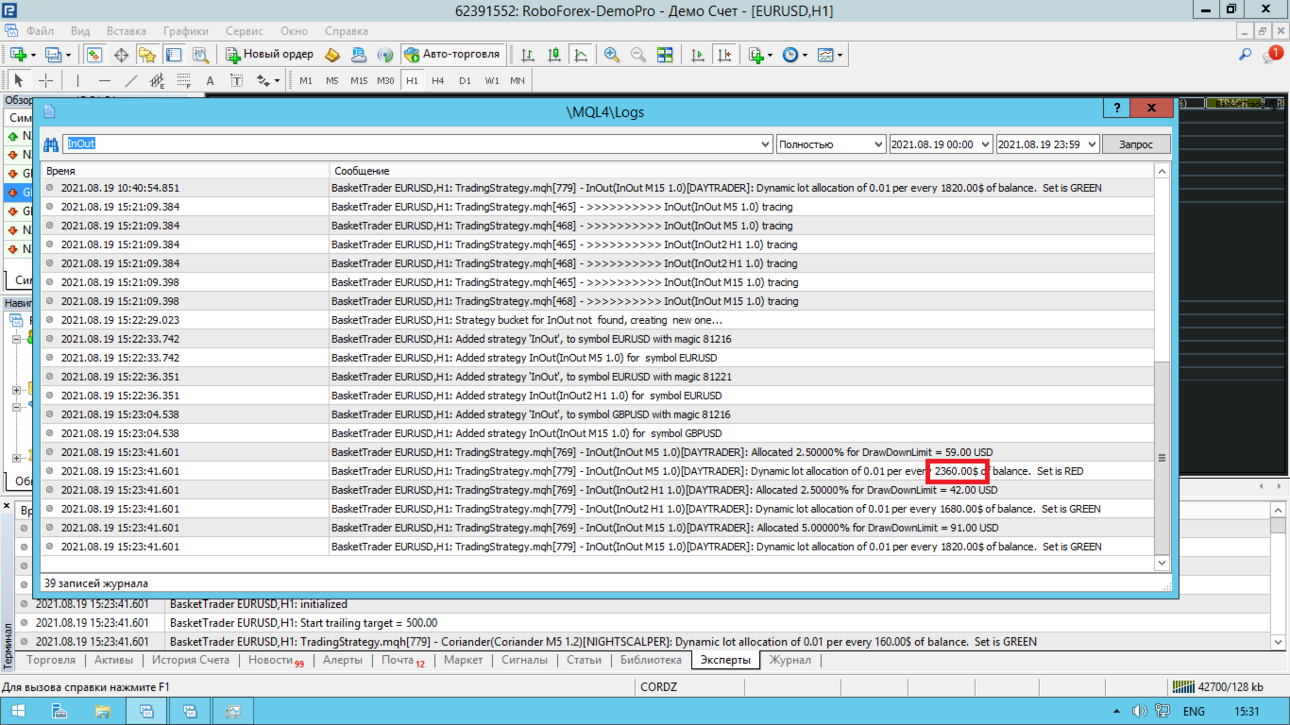
Task: Open the Сервис menu
Action: 245,31
